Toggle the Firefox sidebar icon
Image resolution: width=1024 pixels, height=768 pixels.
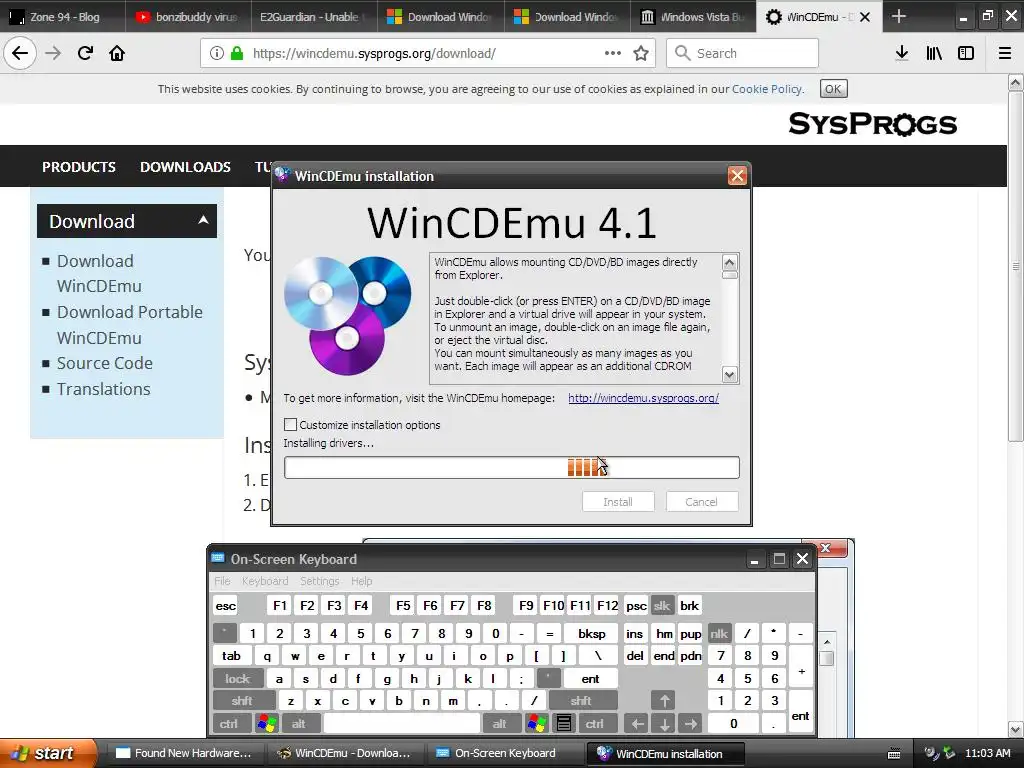[x=966, y=53]
